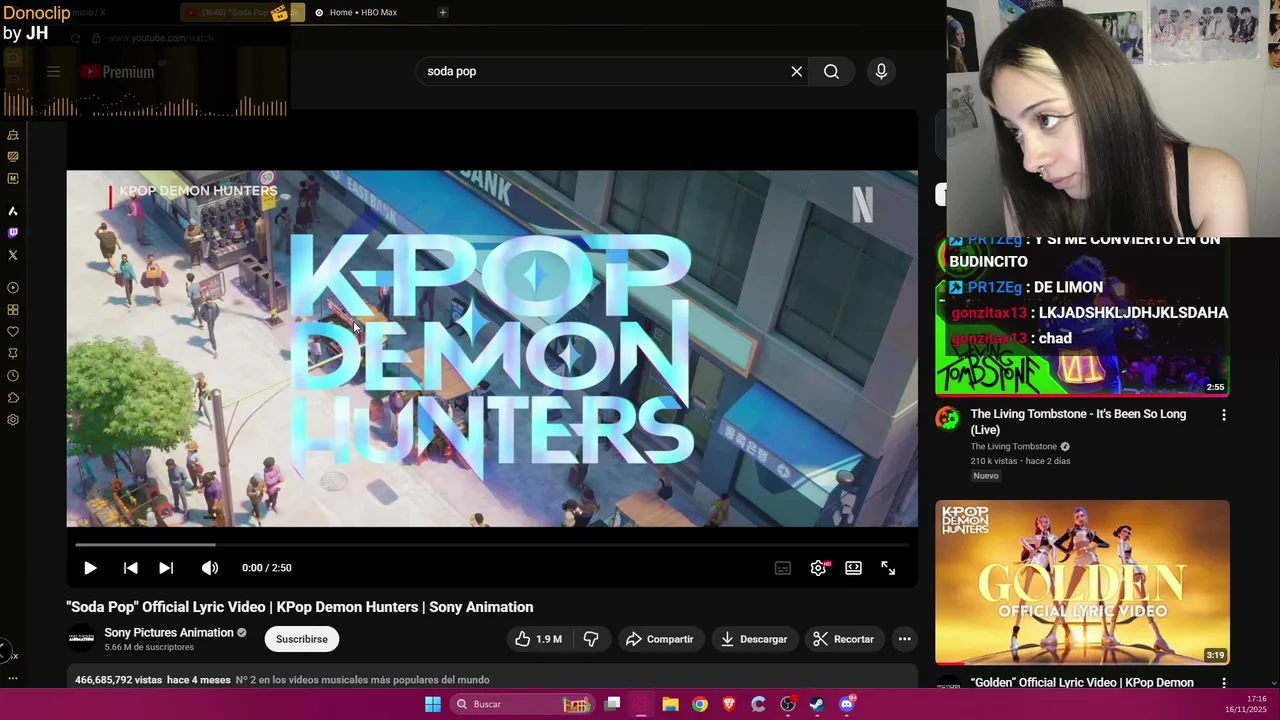Open The Living Tombstone video title
The image size is (1280, 720).
1078,422
